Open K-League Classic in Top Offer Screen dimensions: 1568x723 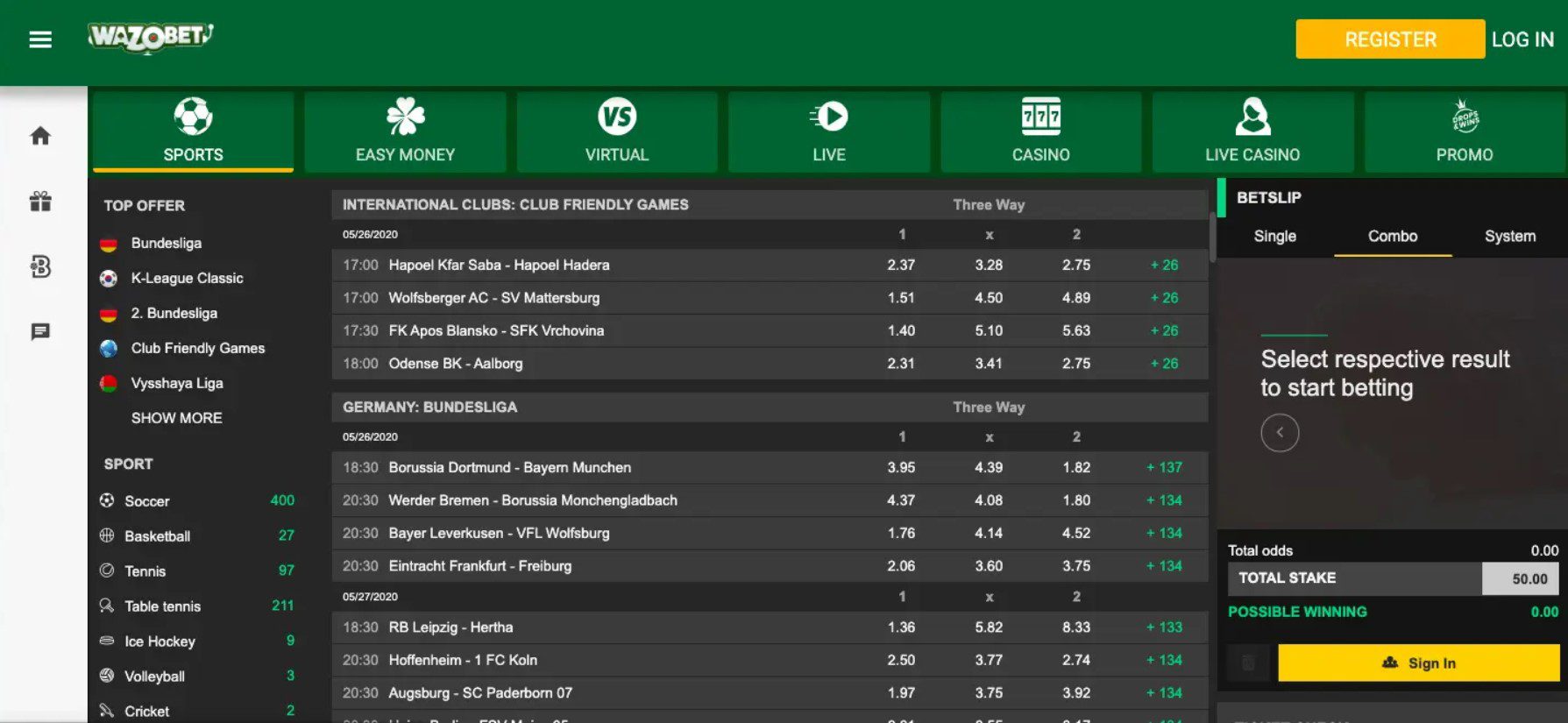[187, 279]
